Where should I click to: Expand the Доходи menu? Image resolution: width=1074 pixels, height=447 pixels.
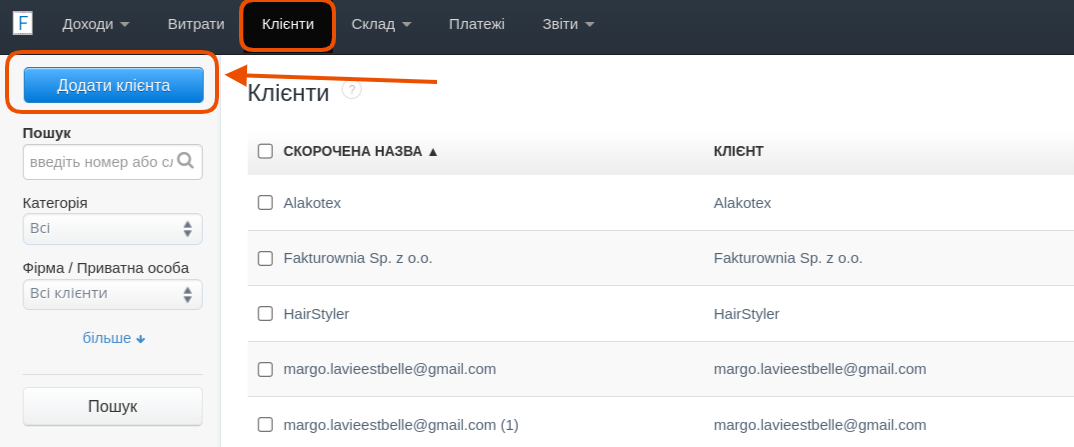(96, 24)
